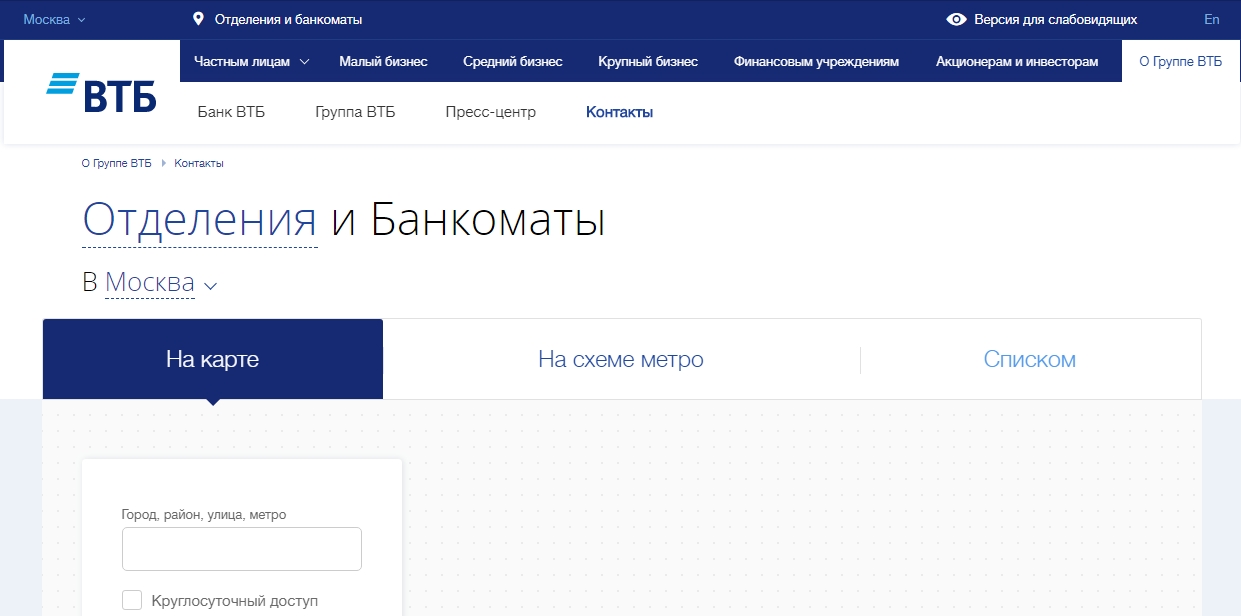Expand the city selector under the heading
Viewport: 1241px width, 616px height.
160,284
